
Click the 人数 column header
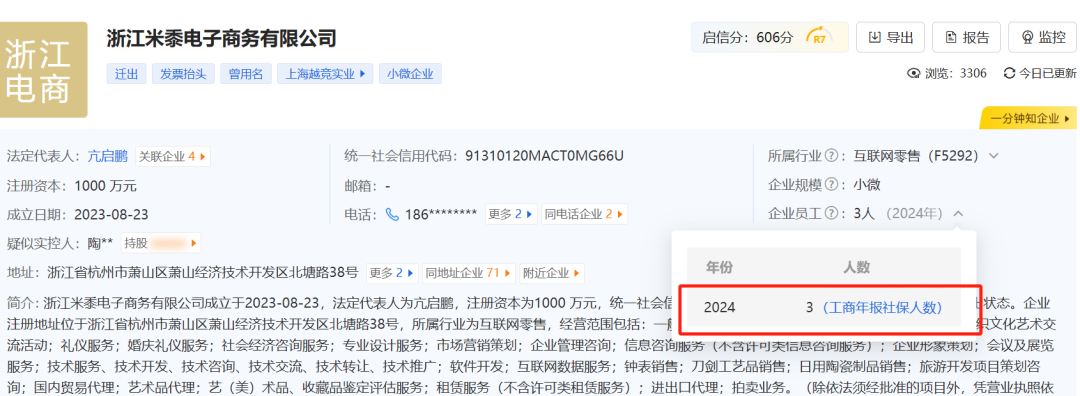coord(858,267)
